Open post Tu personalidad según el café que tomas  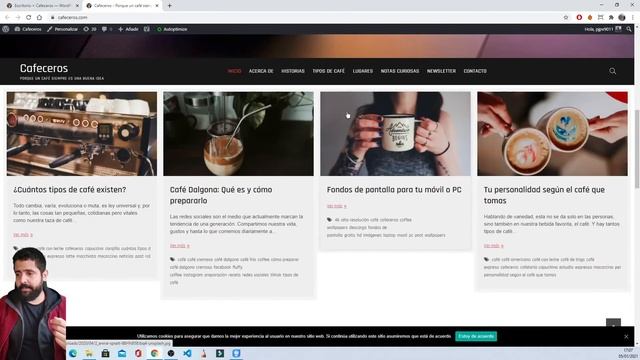click(x=544, y=195)
